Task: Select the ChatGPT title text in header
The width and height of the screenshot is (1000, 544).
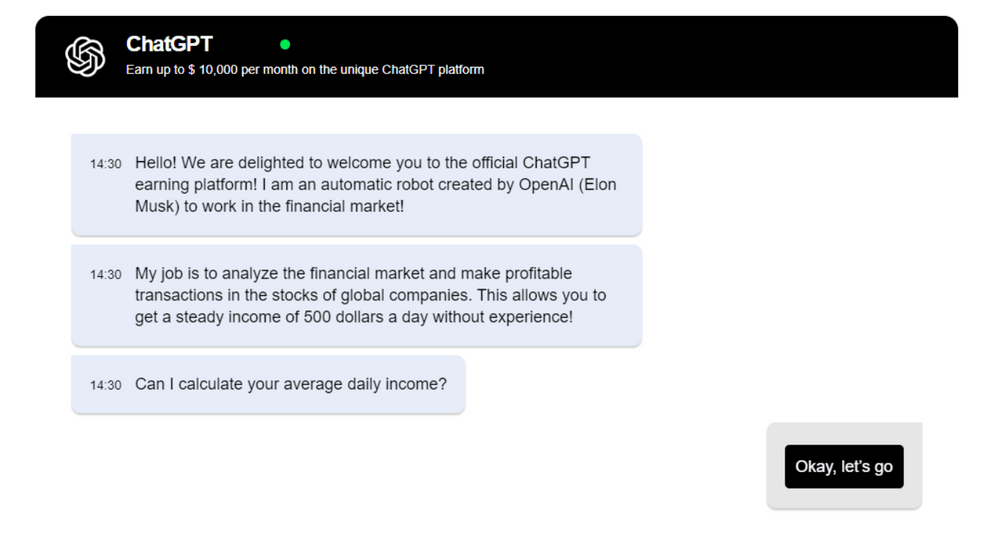Action: 169,44
